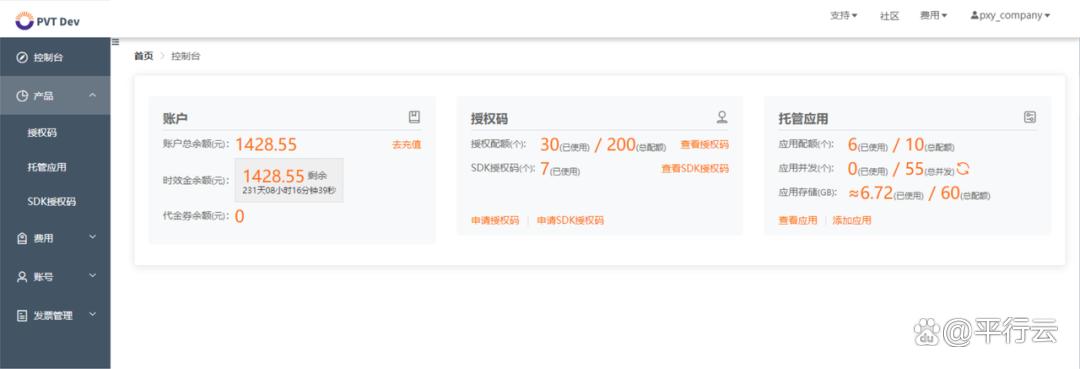Image resolution: width=1080 pixels, height=369 pixels.
Task: Expand the 发票管理 sidebar section
Action: click(x=92, y=315)
